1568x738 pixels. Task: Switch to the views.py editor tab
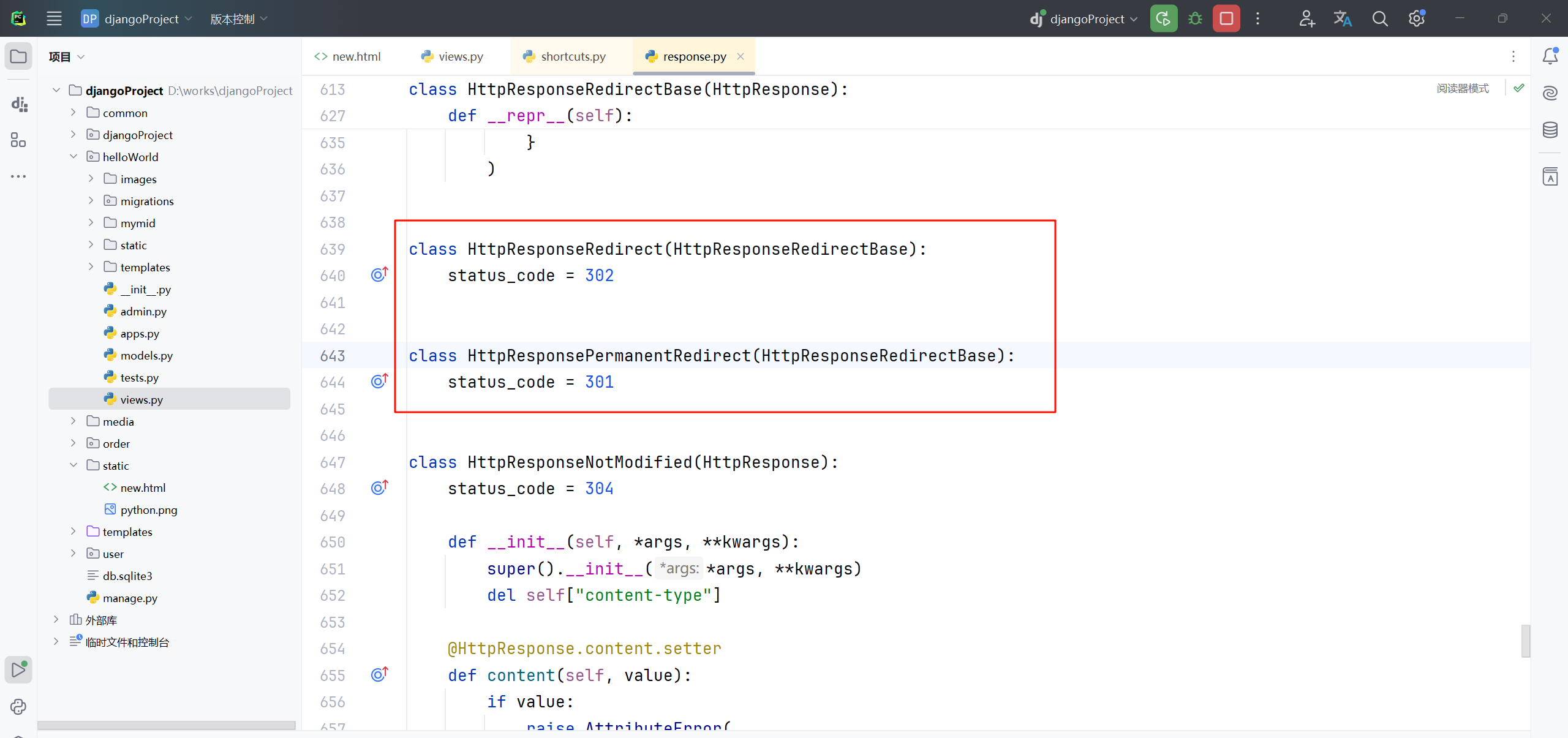pos(452,56)
